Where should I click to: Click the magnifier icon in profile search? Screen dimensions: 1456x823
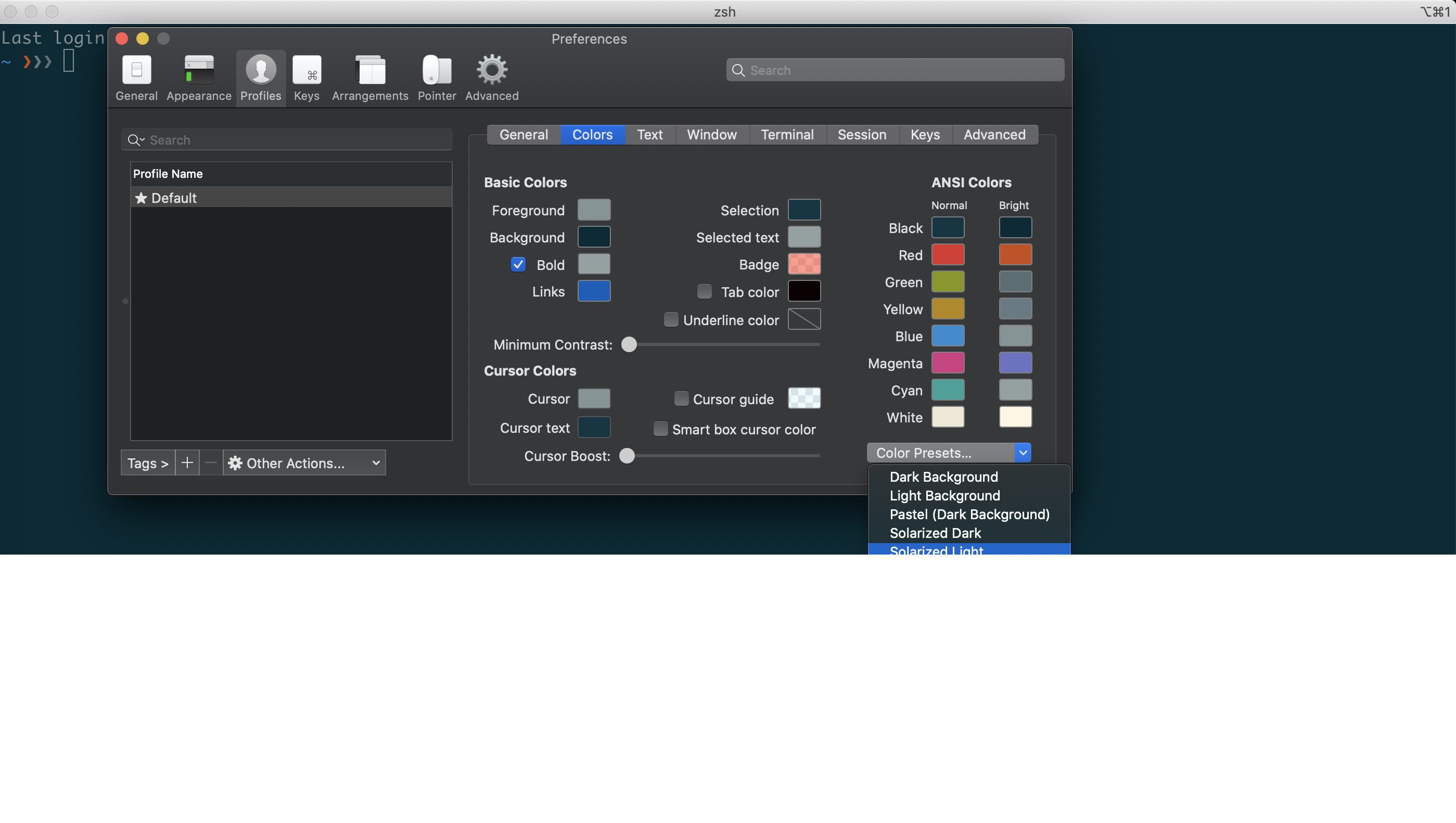136,140
